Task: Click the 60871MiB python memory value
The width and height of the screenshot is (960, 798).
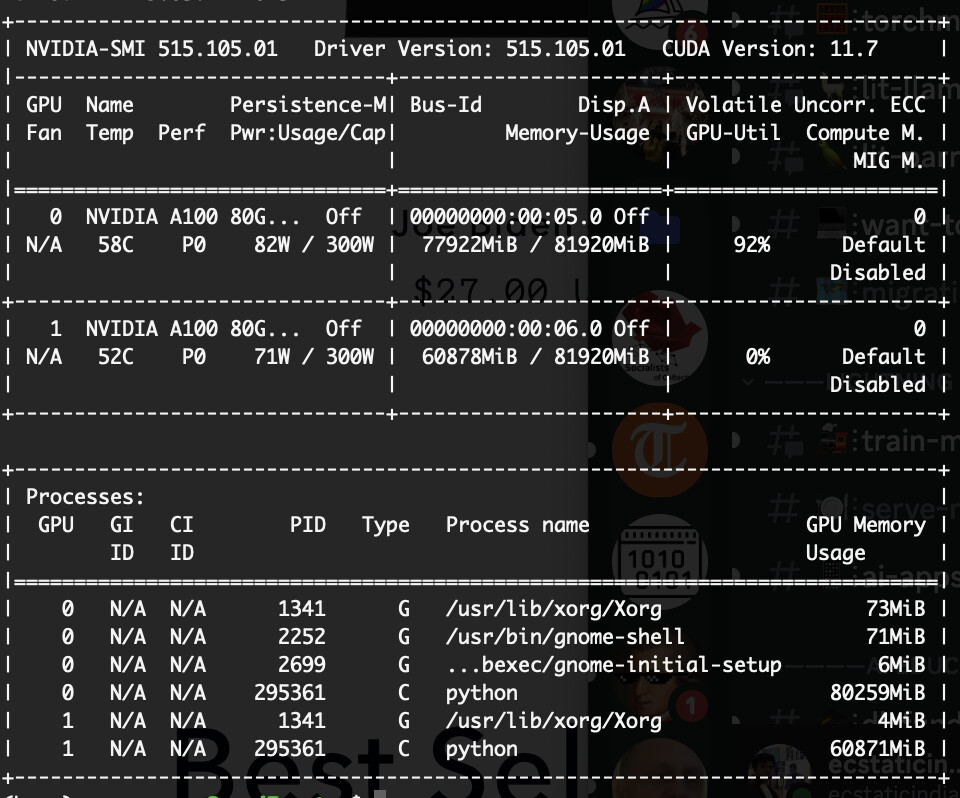Action: point(878,749)
